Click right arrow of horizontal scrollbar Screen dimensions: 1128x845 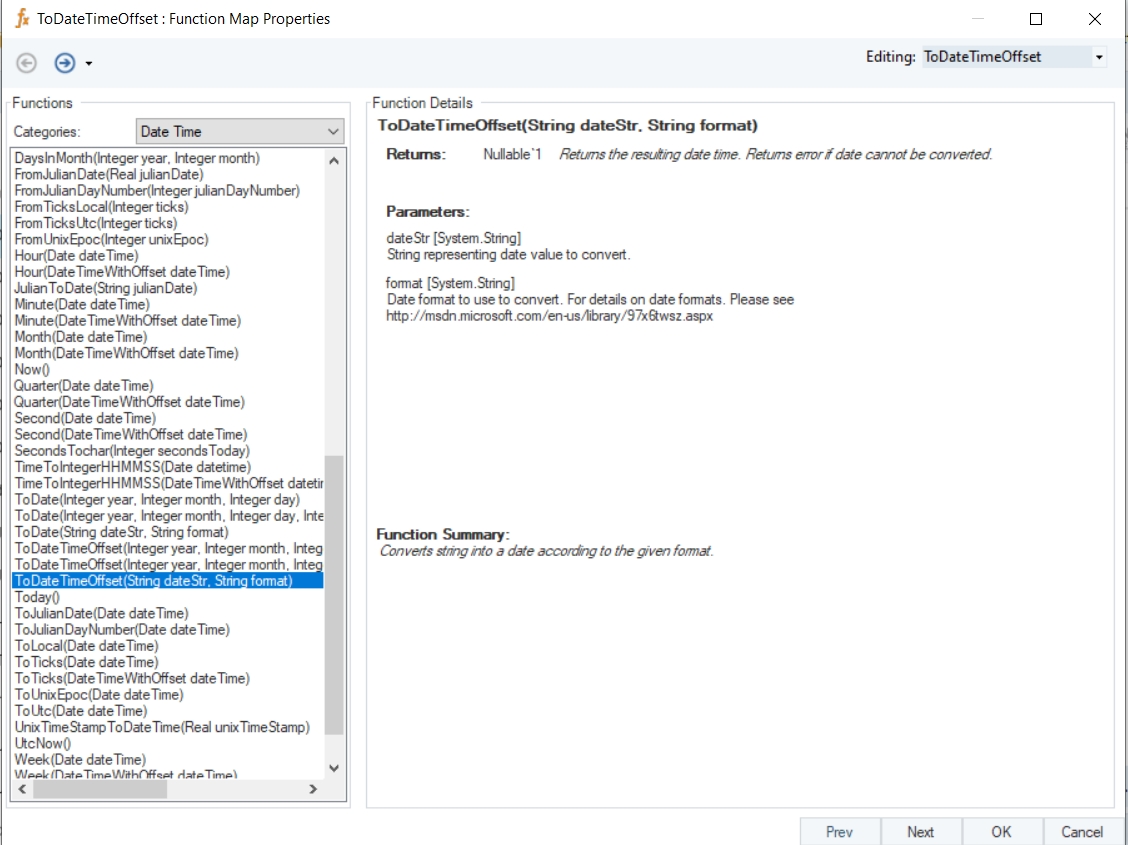pos(312,789)
